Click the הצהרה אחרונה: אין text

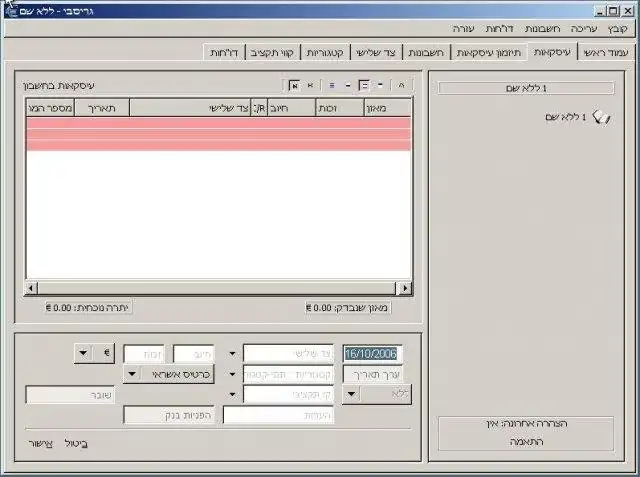coord(526,424)
